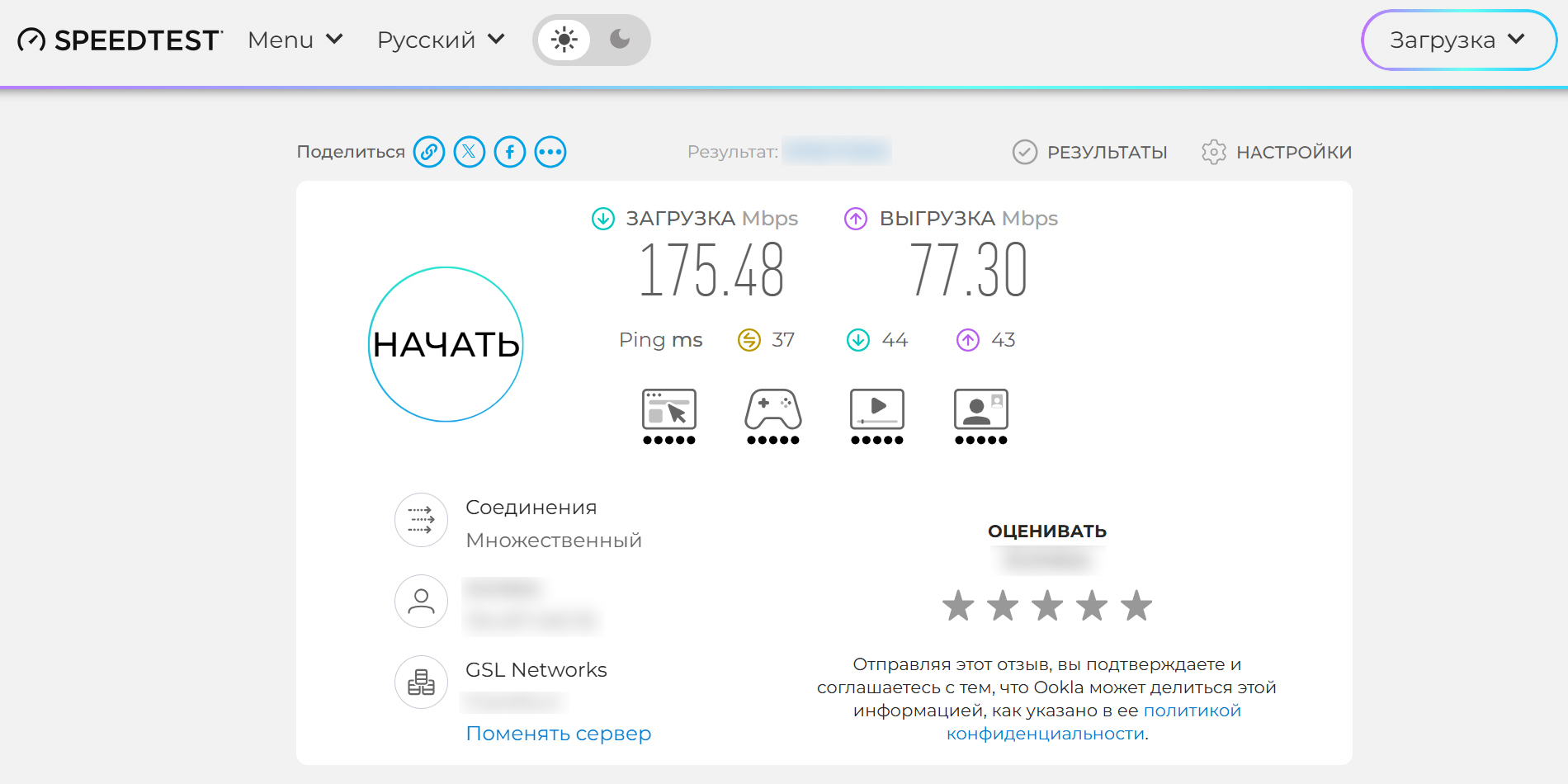The height and width of the screenshot is (784, 1568).
Task: Share result on X (Twitter)
Action: (x=470, y=152)
